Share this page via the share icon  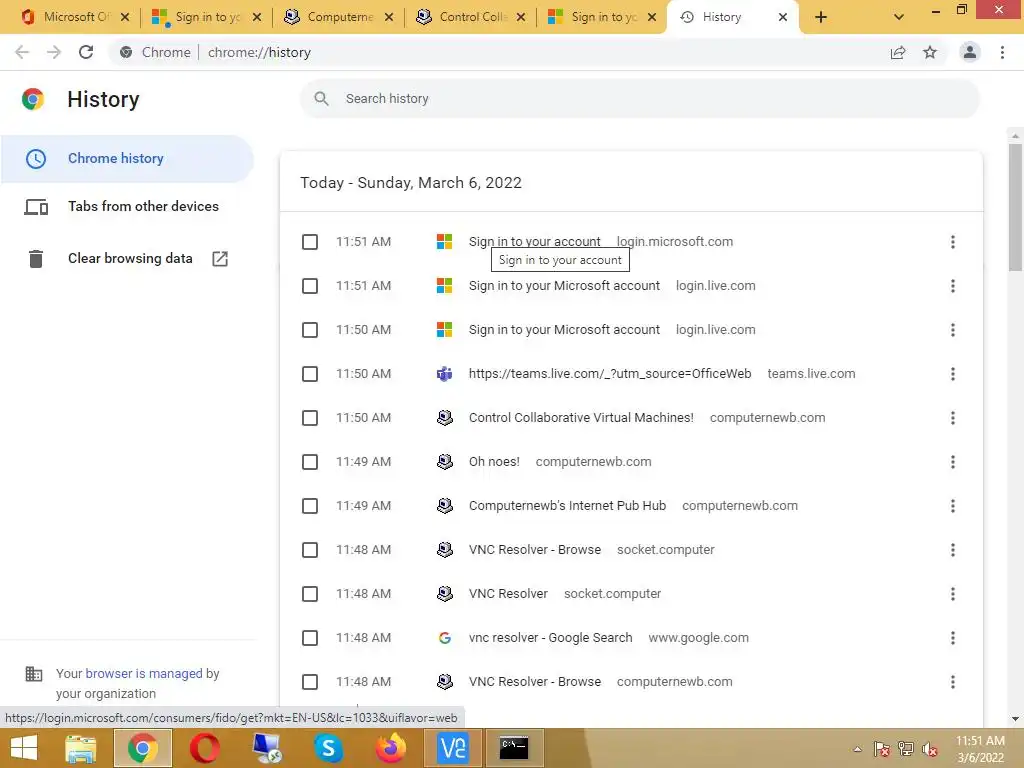pyautogui.click(x=898, y=52)
